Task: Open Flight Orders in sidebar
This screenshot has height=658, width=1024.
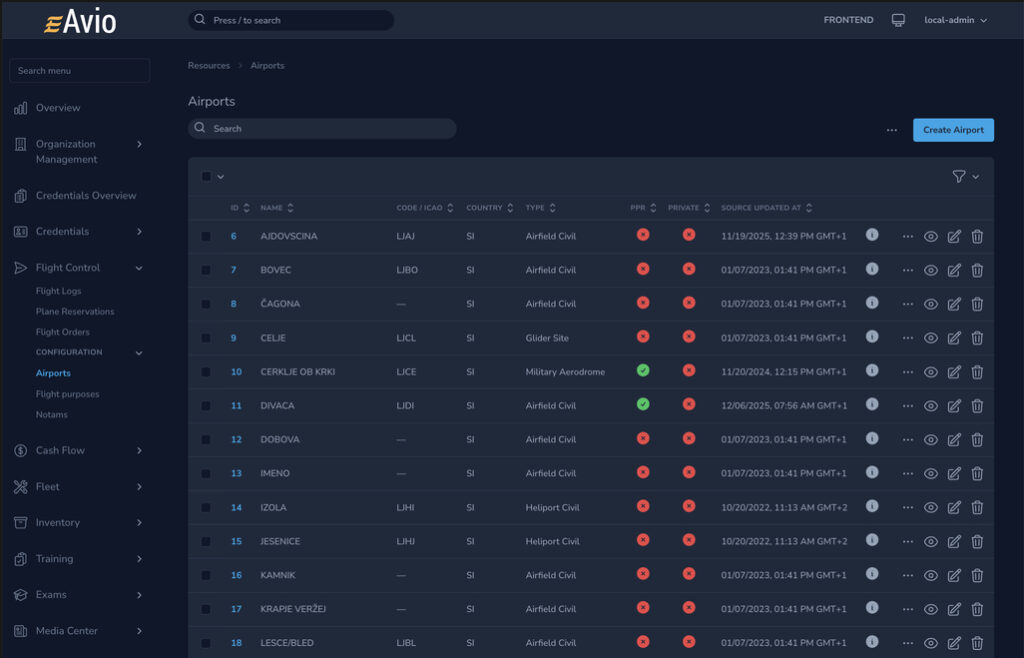Action: point(63,332)
